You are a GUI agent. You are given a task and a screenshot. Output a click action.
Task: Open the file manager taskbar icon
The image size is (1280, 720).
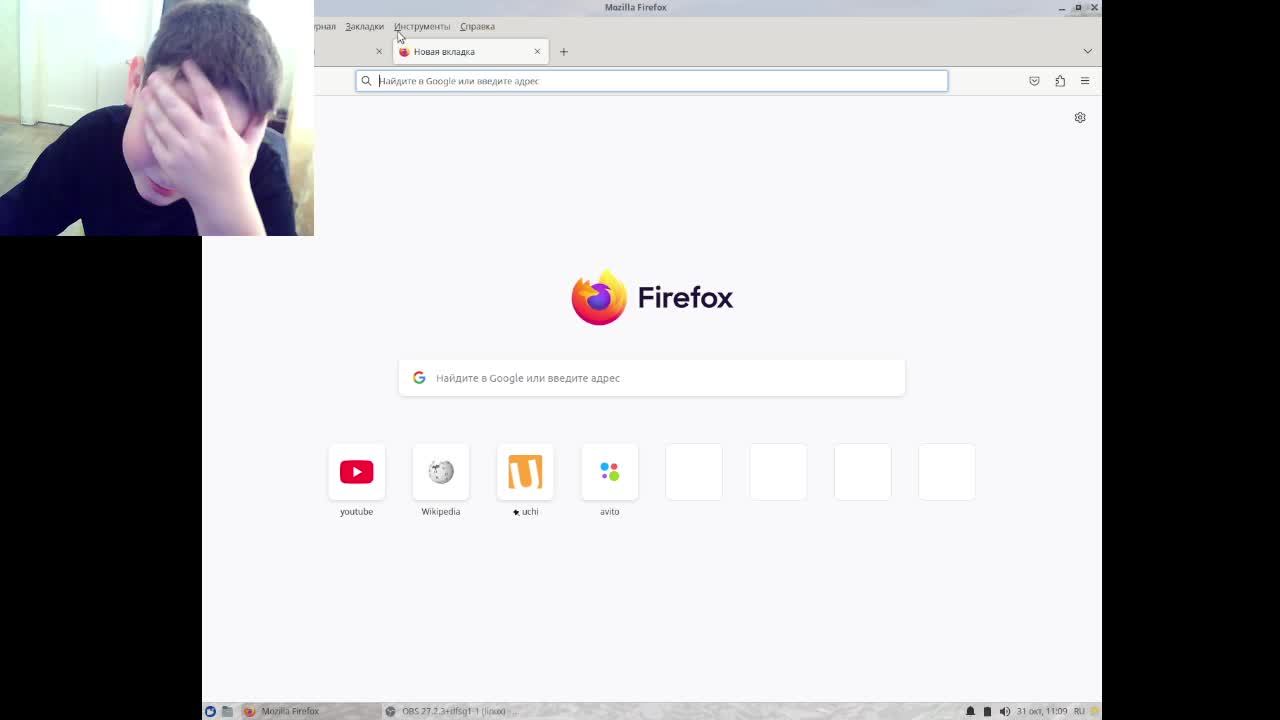click(x=227, y=711)
